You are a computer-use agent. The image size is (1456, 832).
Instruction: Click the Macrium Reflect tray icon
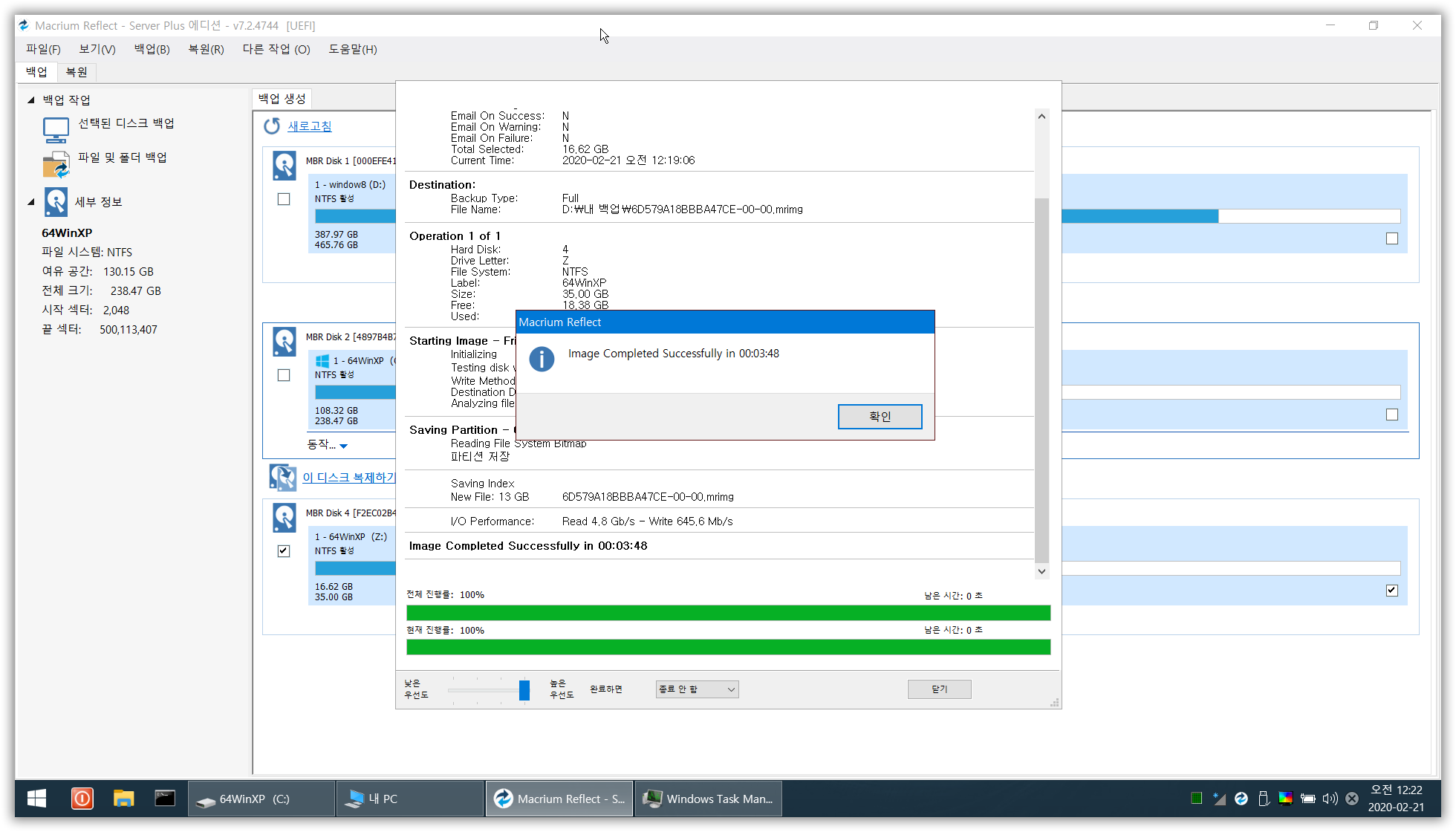point(1241,799)
